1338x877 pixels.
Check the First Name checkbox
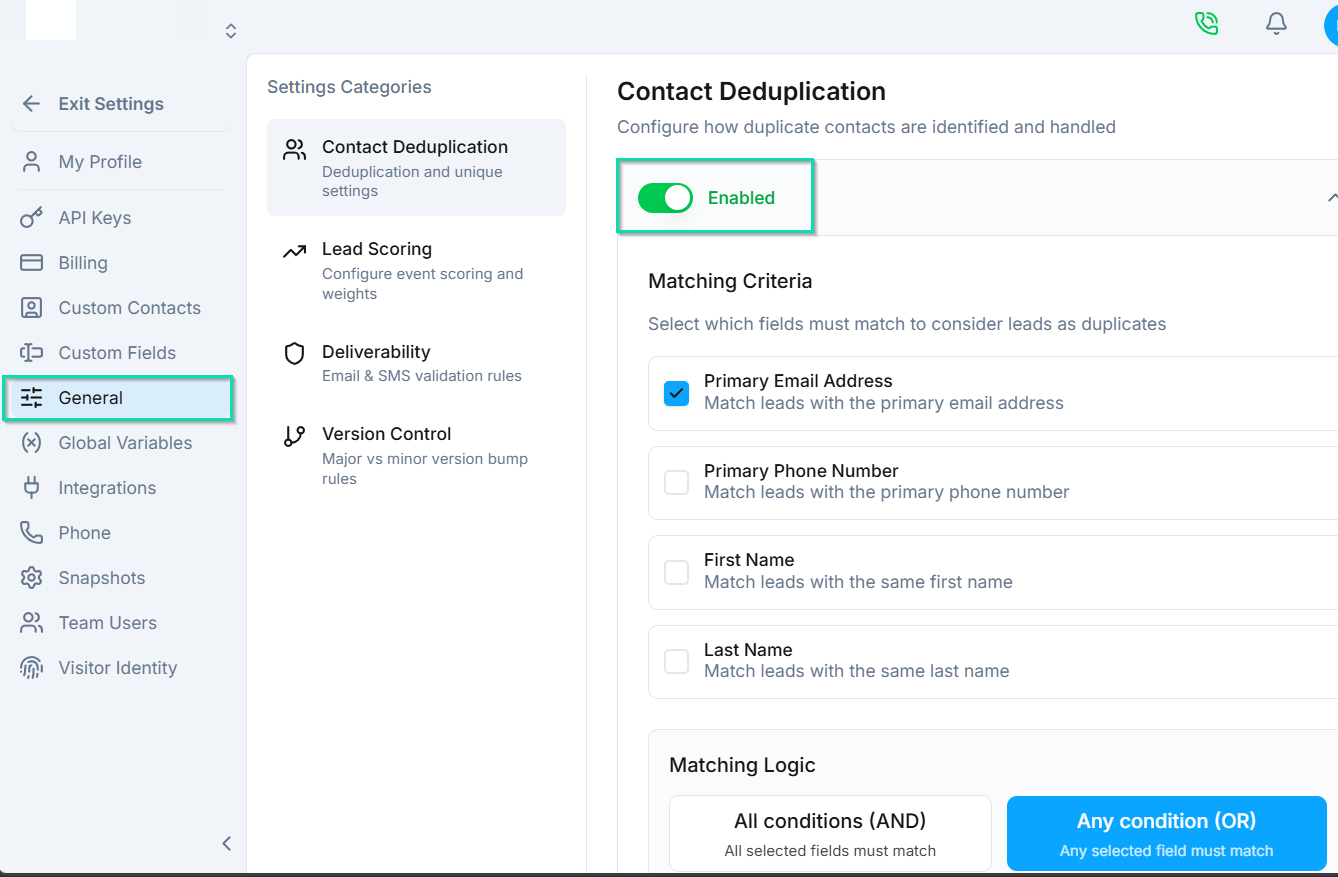[x=677, y=572]
